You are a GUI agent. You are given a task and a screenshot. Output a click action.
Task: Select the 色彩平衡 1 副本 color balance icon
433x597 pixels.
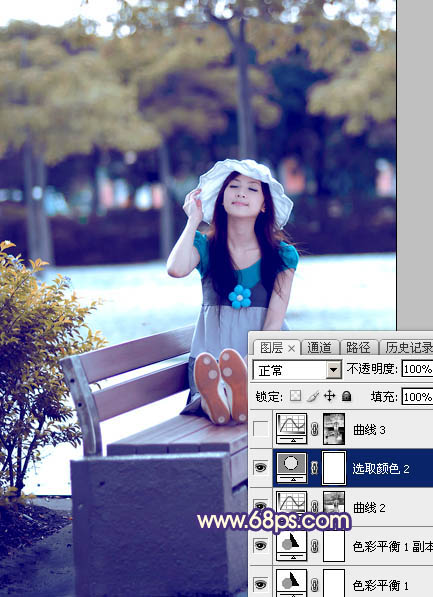click(291, 545)
